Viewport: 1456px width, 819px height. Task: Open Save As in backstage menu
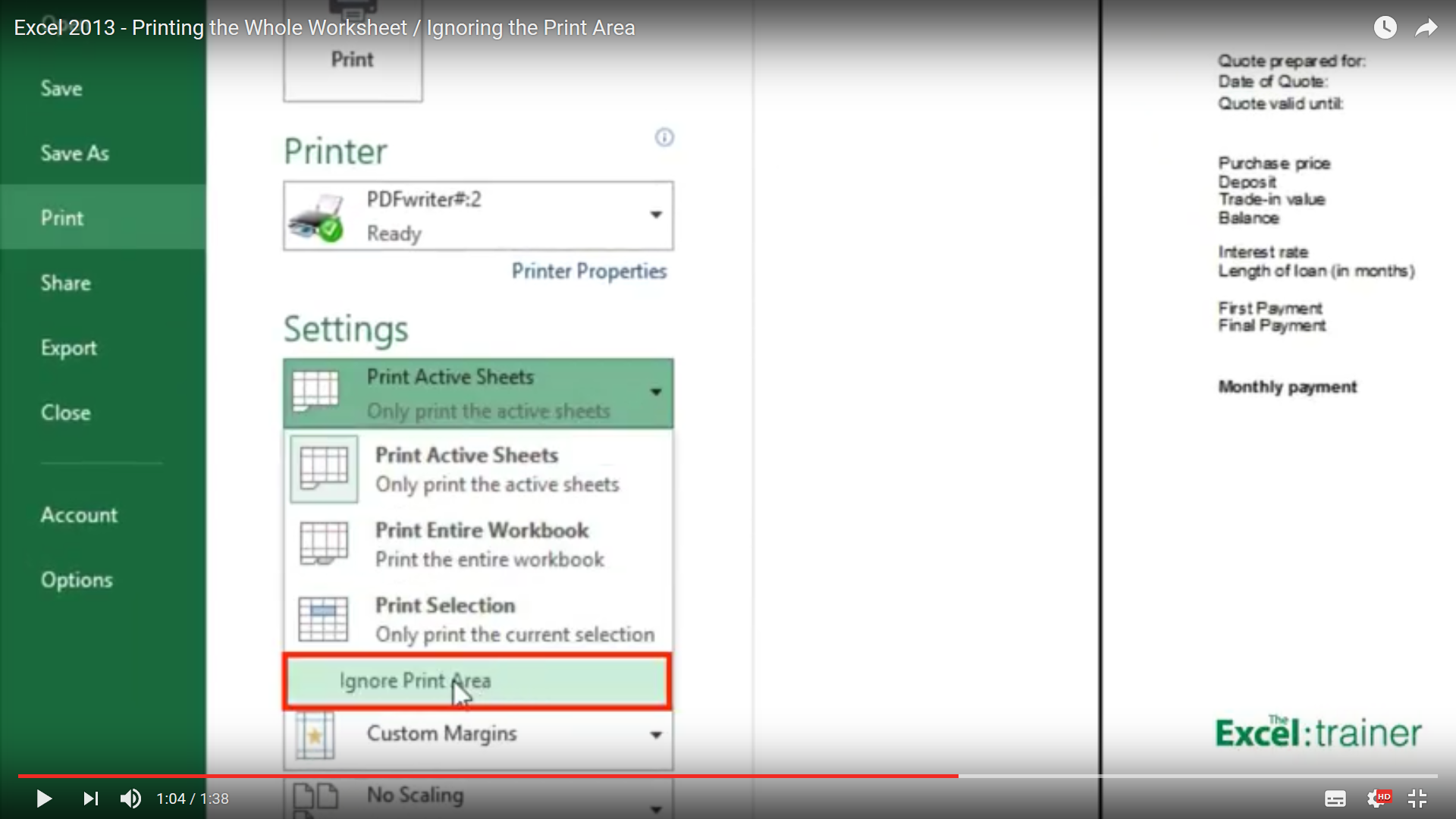coord(74,153)
